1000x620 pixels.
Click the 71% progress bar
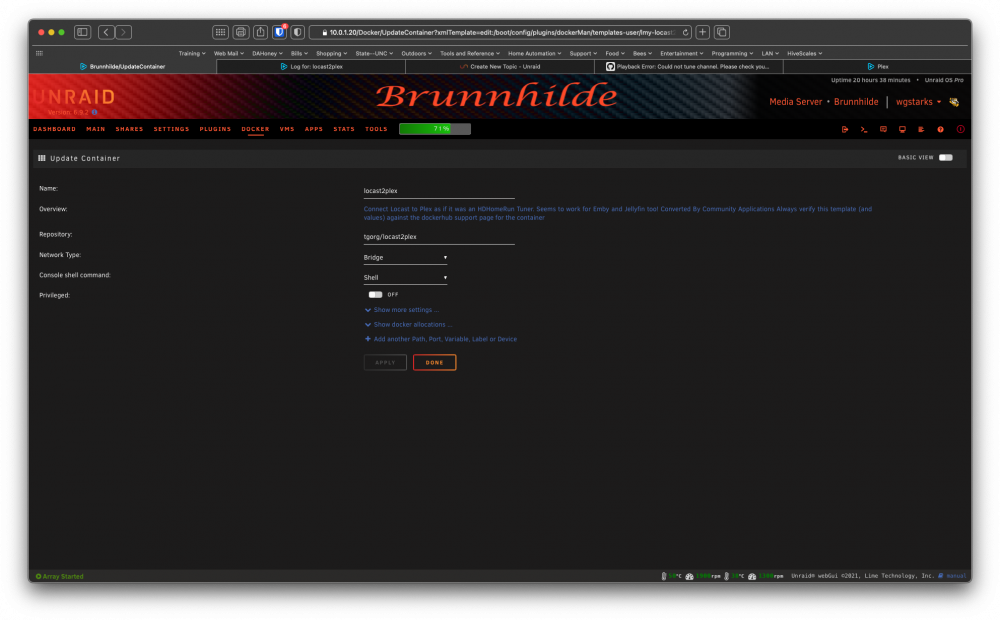click(435, 129)
